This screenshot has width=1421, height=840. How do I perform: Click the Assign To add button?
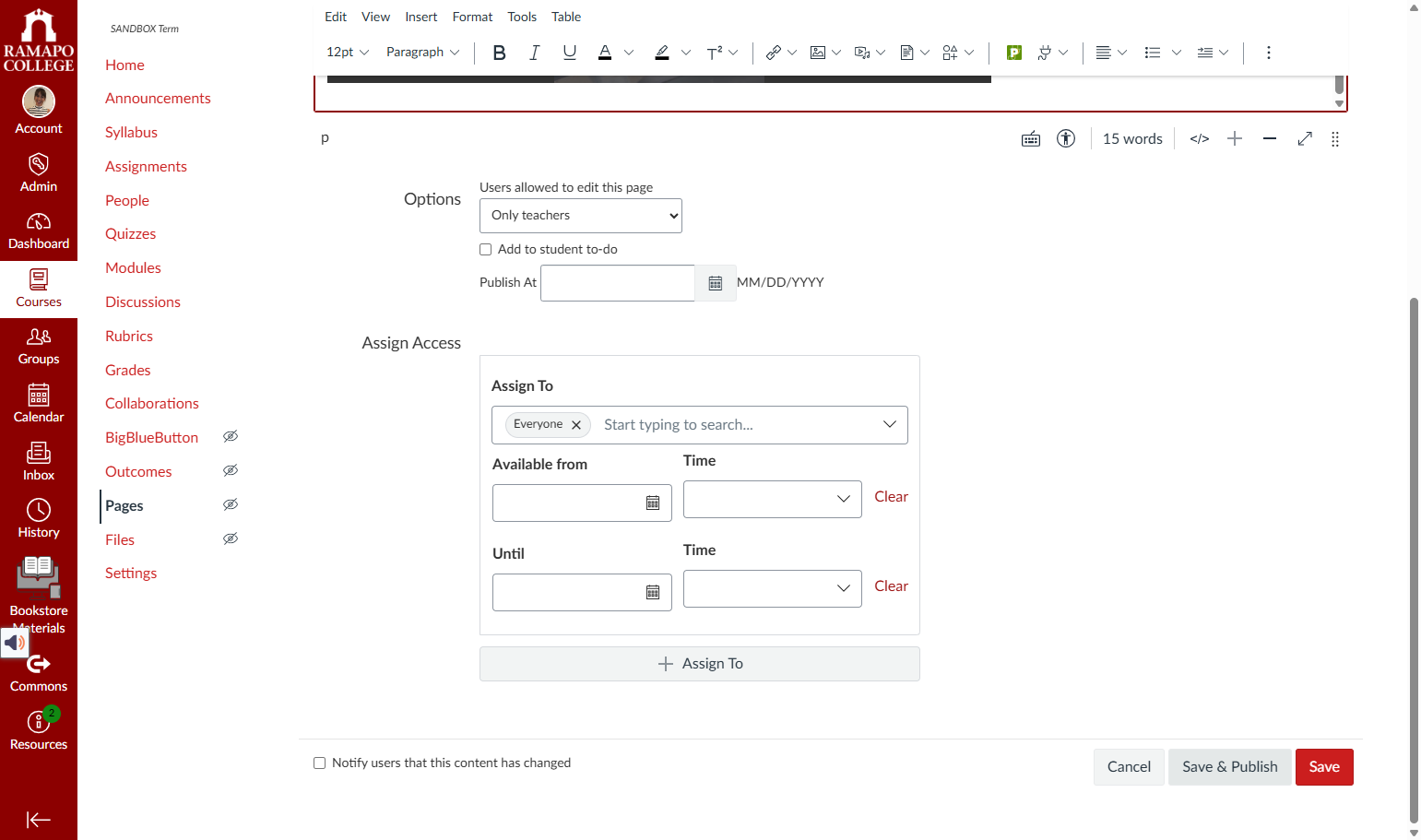pyautogui.click(x=700, y=664)
